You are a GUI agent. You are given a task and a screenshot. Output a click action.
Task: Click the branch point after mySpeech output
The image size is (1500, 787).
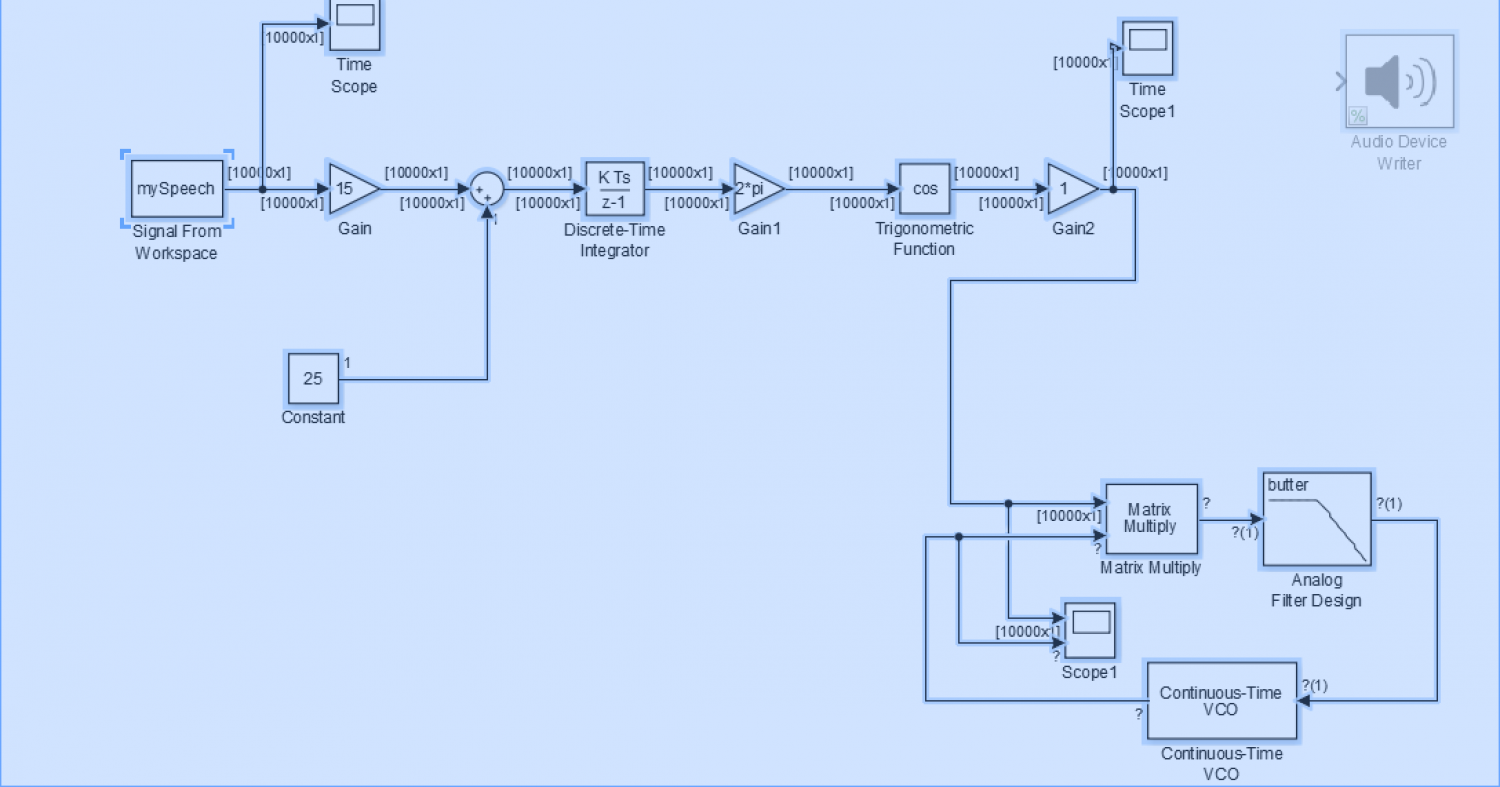262,188
